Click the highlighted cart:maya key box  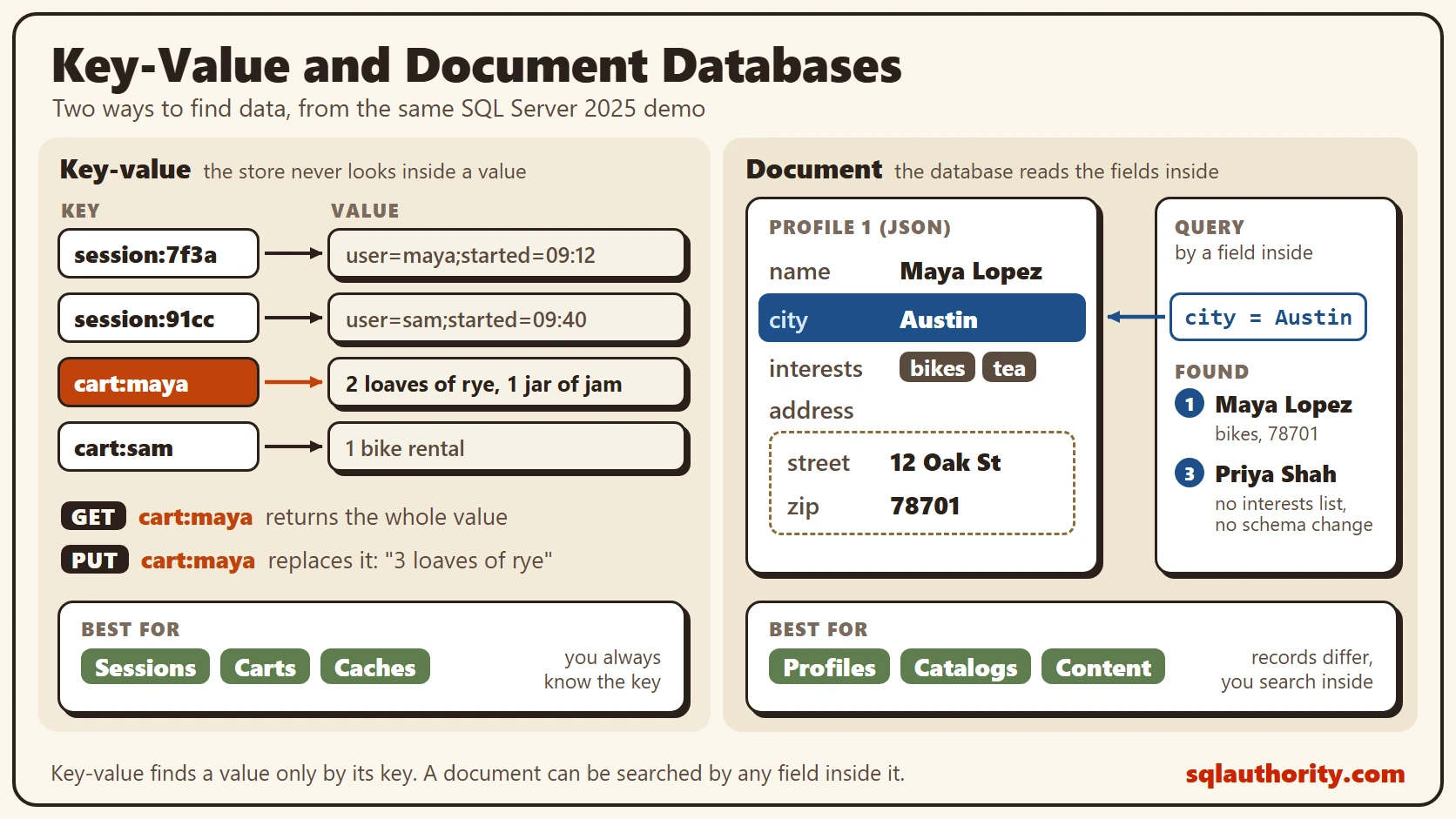click(x=158, y=383)
